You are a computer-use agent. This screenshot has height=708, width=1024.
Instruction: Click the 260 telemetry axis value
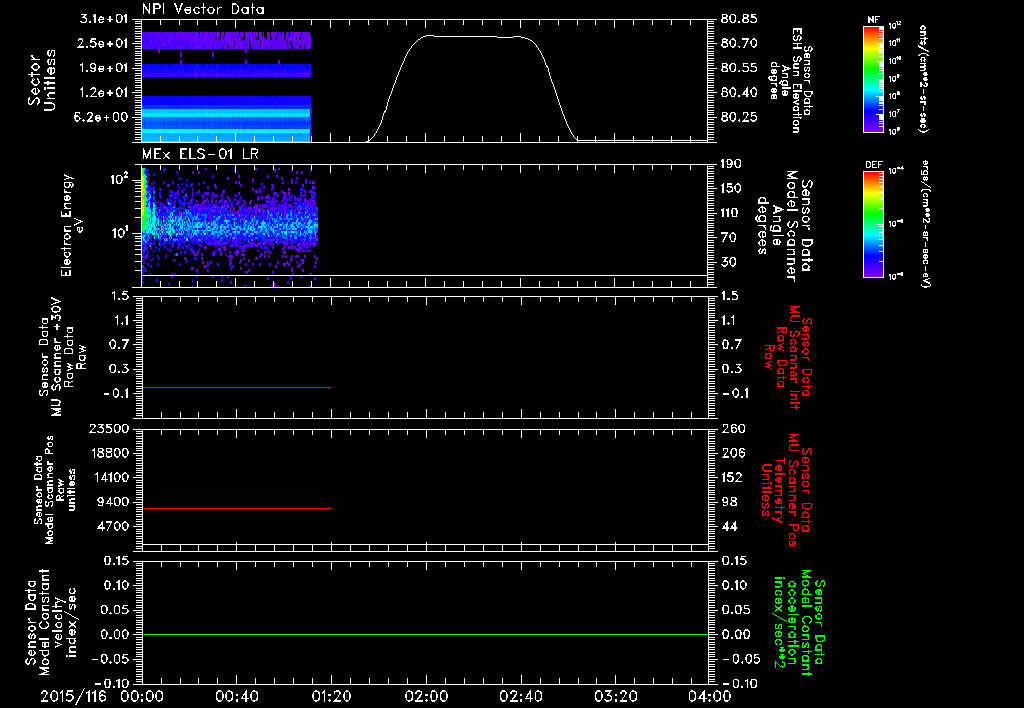732,428
